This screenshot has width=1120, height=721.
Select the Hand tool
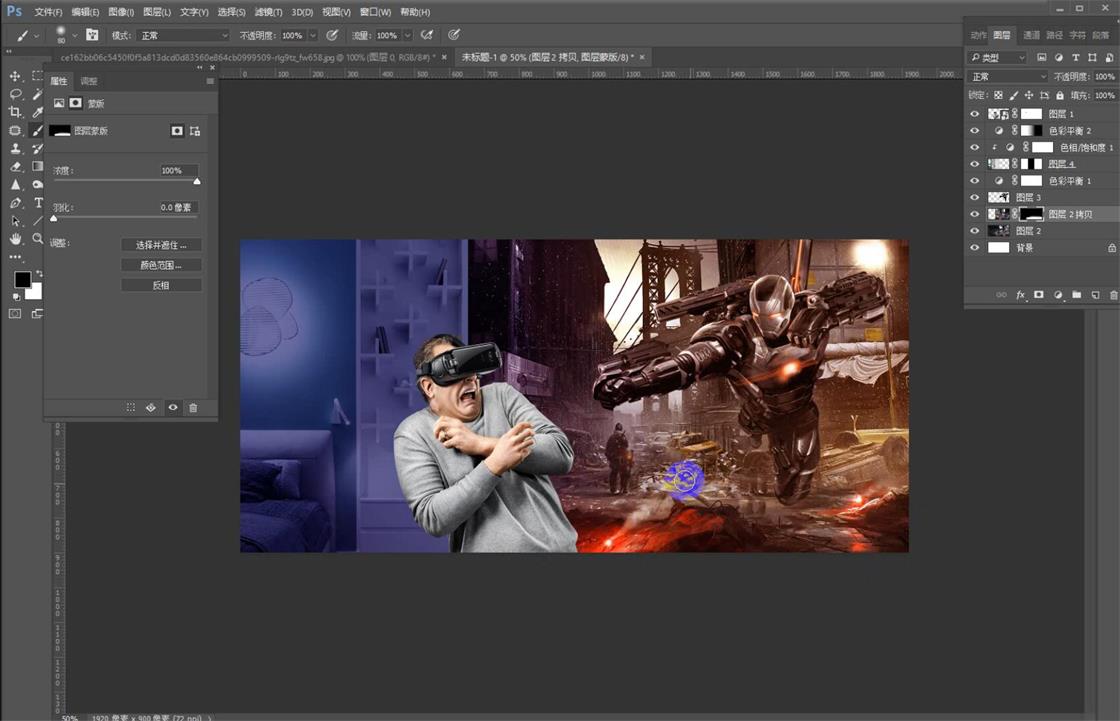click(15, 239)
